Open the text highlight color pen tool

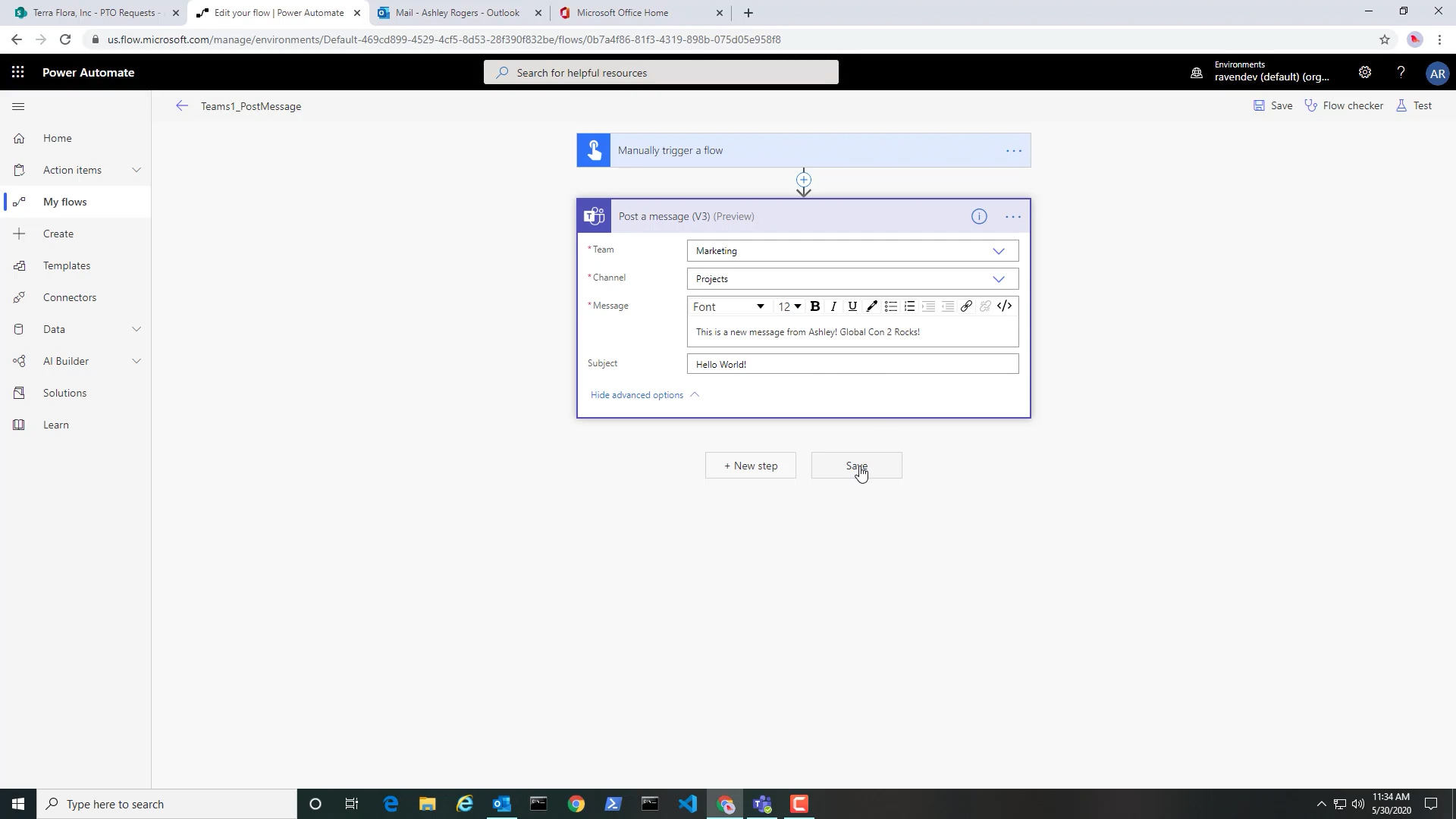(x=871, y=306)
